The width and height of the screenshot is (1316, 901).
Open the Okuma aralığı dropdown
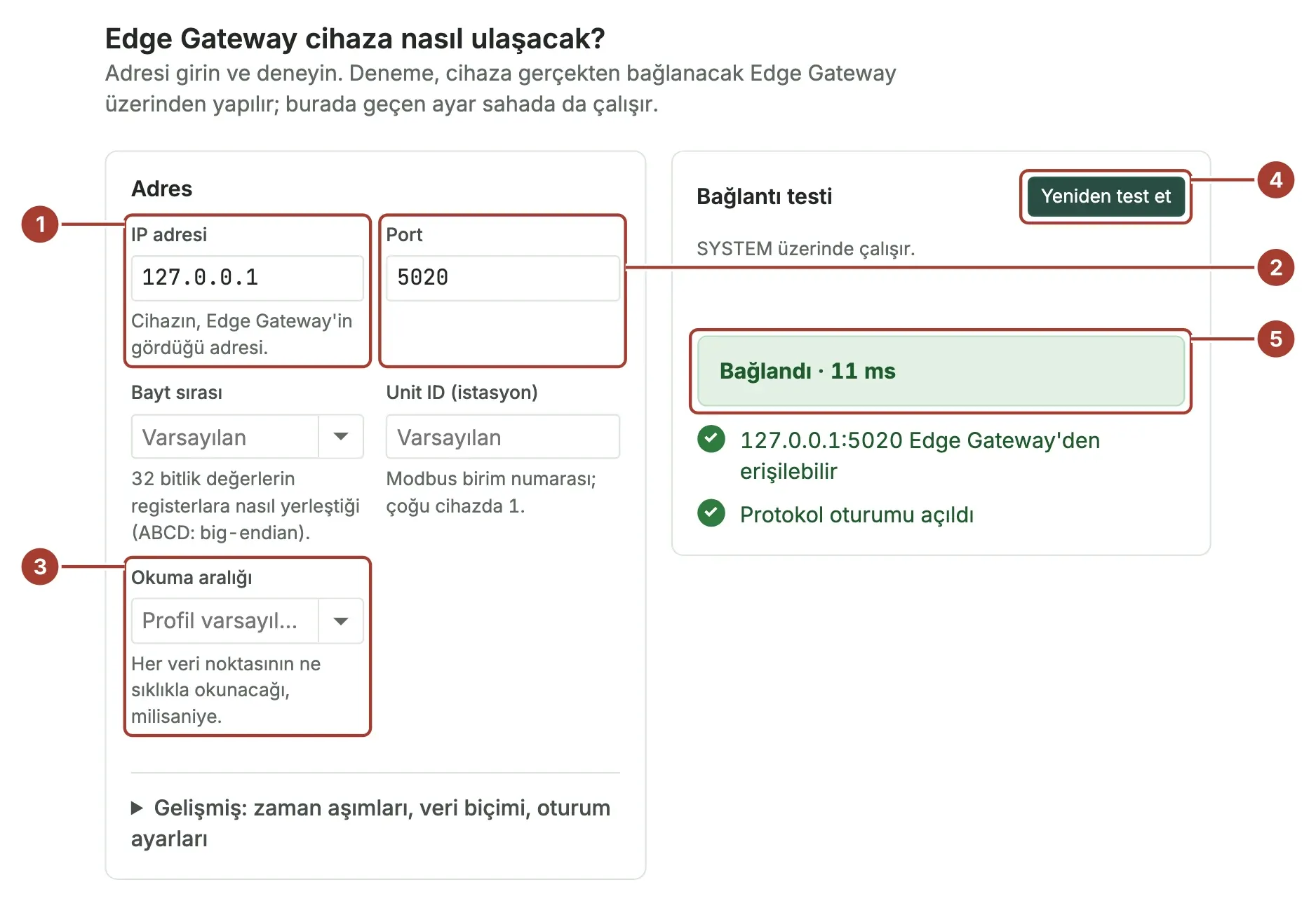247,621
